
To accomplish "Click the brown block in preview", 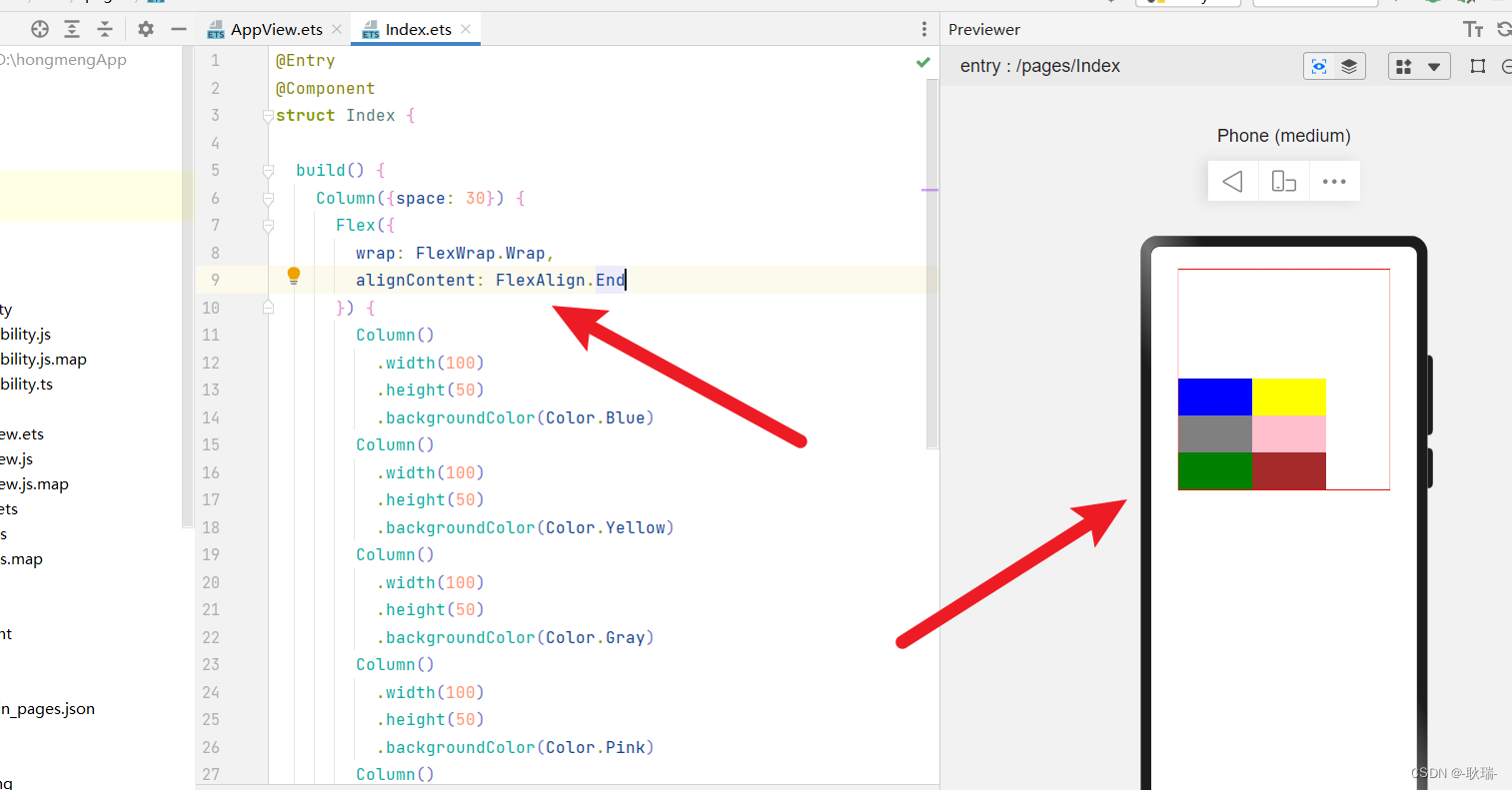I will (x=1289, y=470).
